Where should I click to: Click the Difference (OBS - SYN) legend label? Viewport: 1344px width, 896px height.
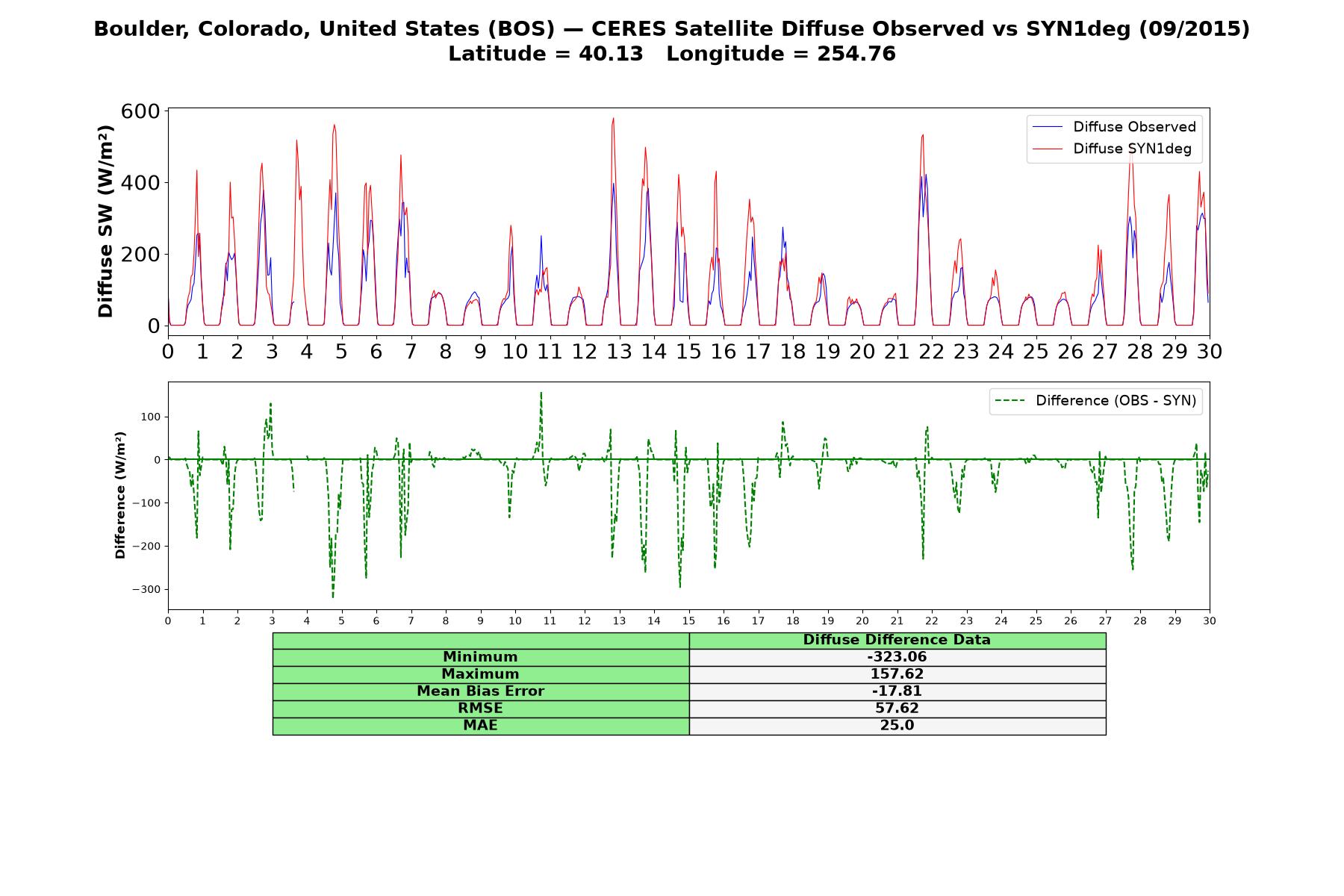pyautogui.click(x=1116, y=401)
